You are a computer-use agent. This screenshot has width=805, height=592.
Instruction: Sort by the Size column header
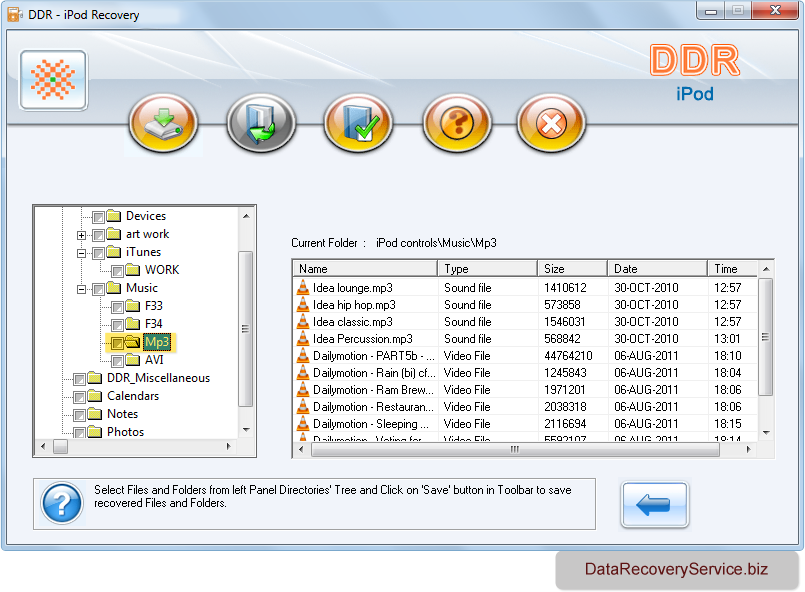(572, 269)
